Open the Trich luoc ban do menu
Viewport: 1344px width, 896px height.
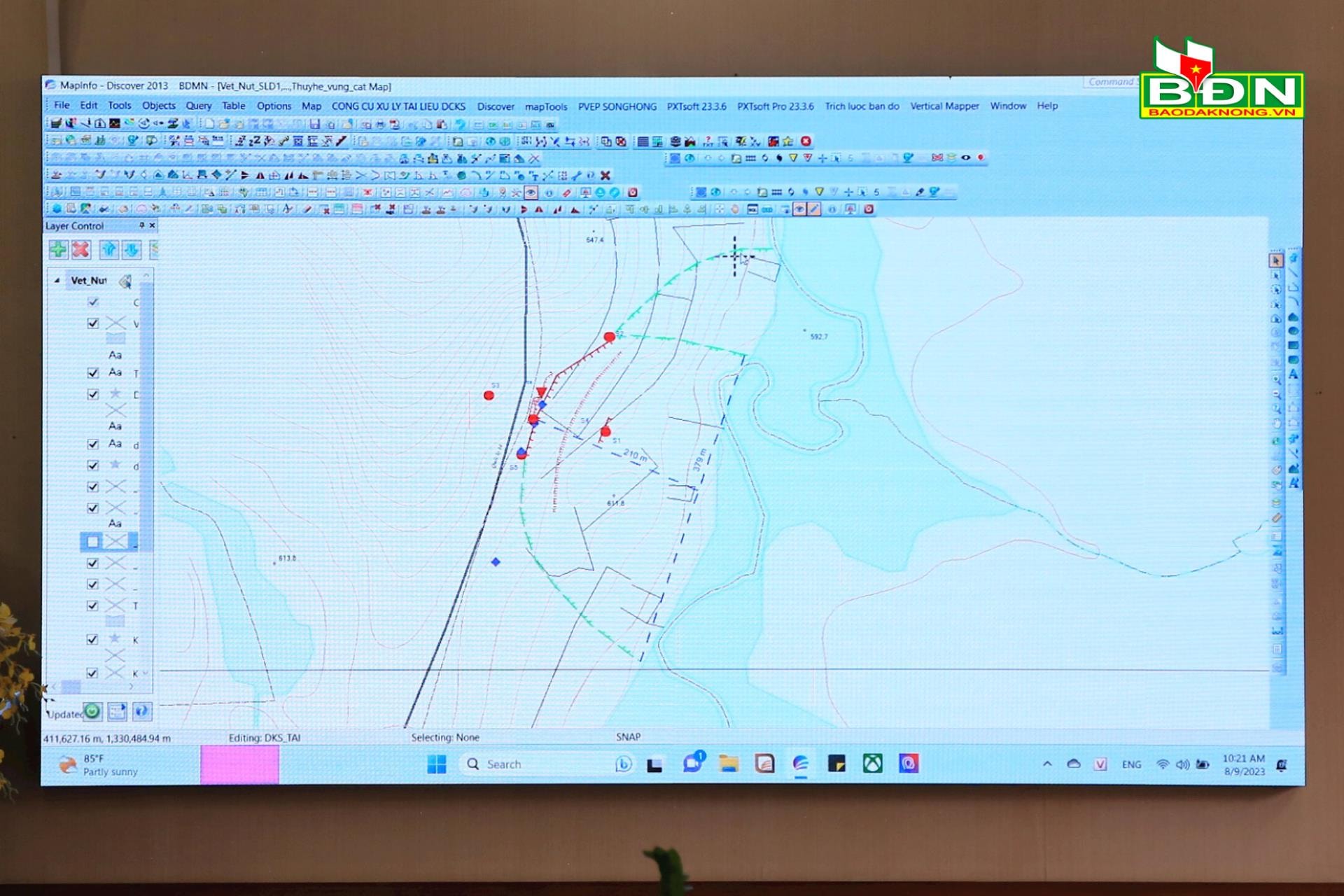pyautogui.click(x=862, y=106)
